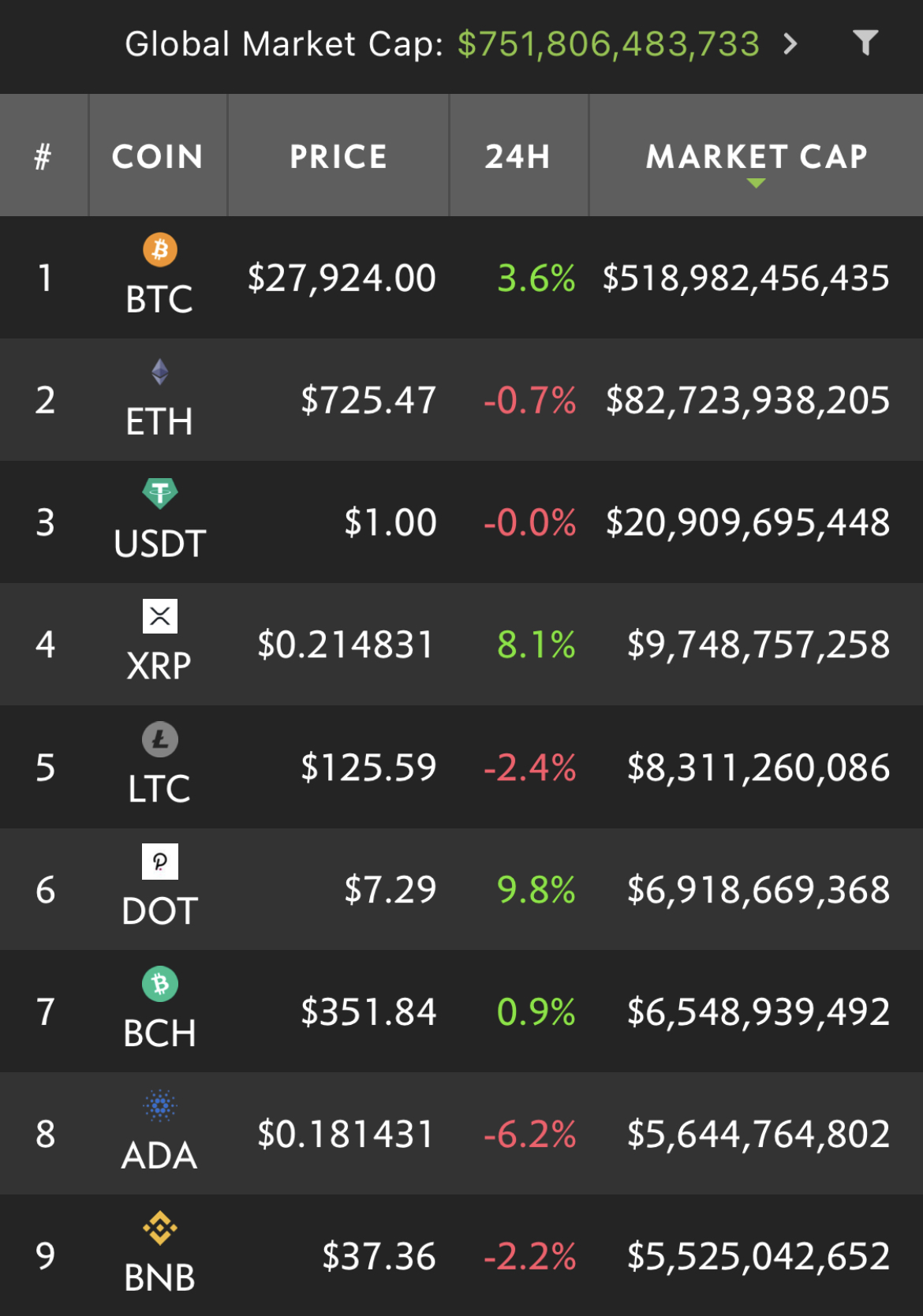Open the Global Market Cap value link

(608, 43)
